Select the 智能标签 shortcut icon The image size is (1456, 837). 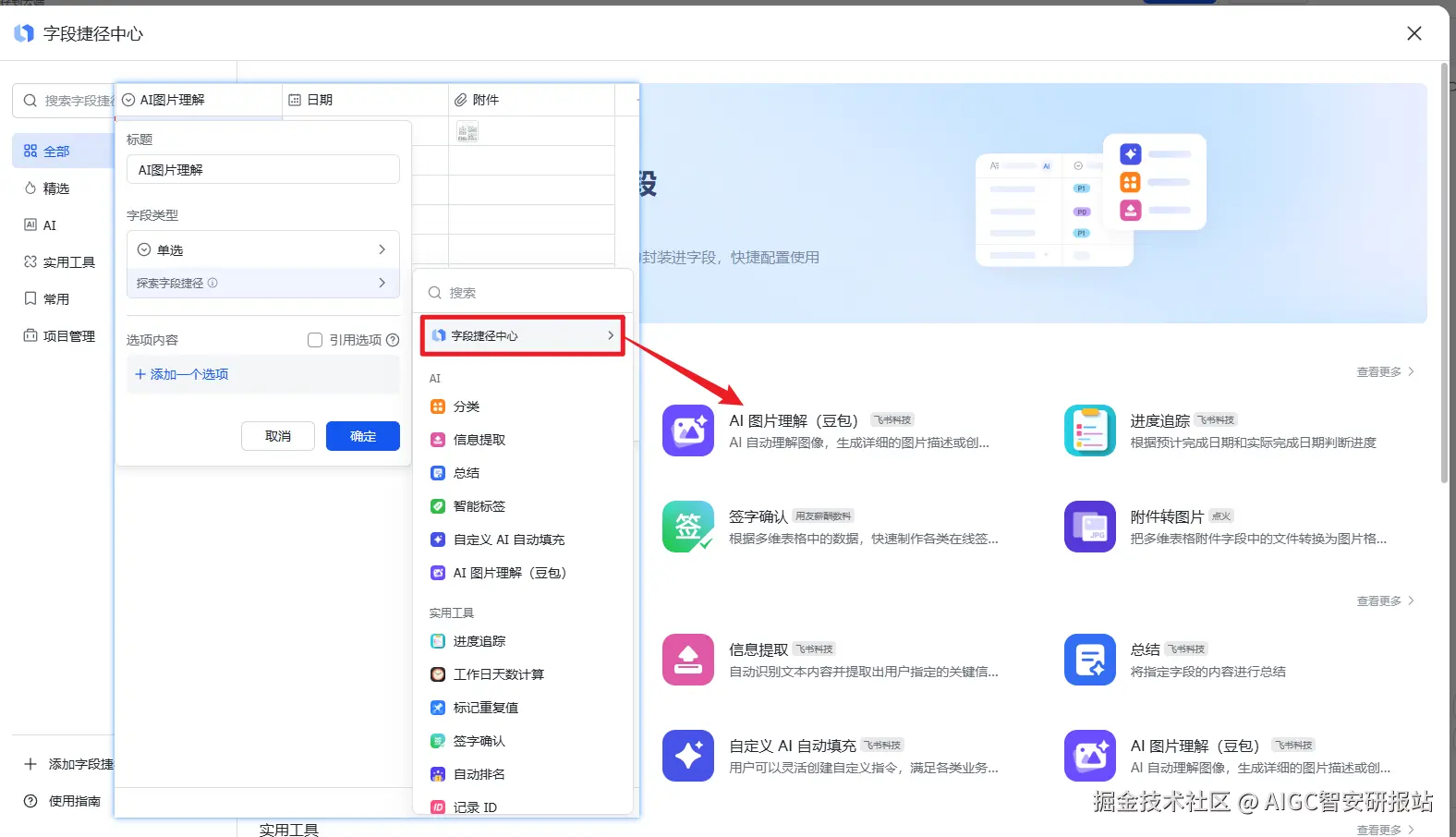tap(438, 506)
